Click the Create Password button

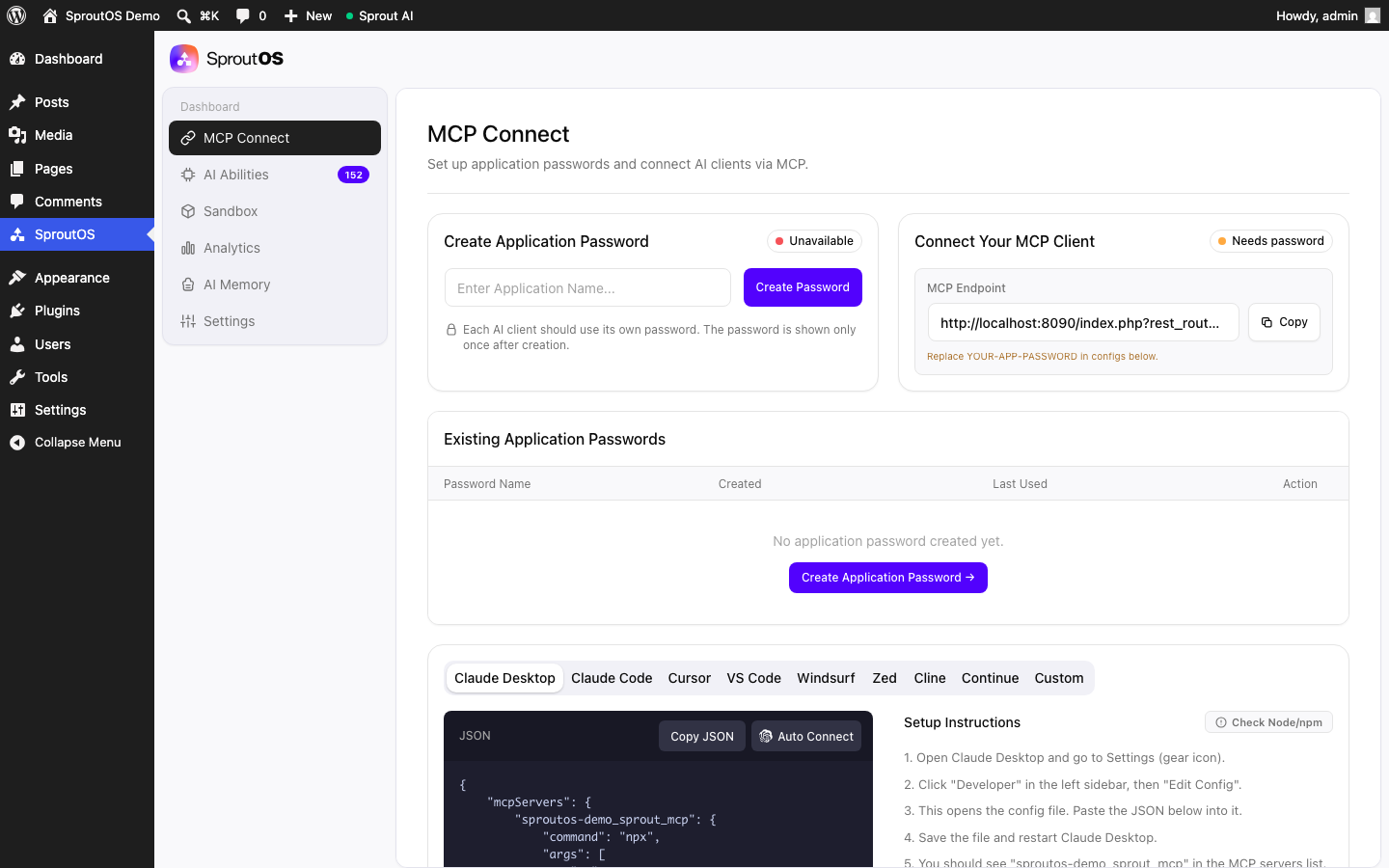pos(803,287)
